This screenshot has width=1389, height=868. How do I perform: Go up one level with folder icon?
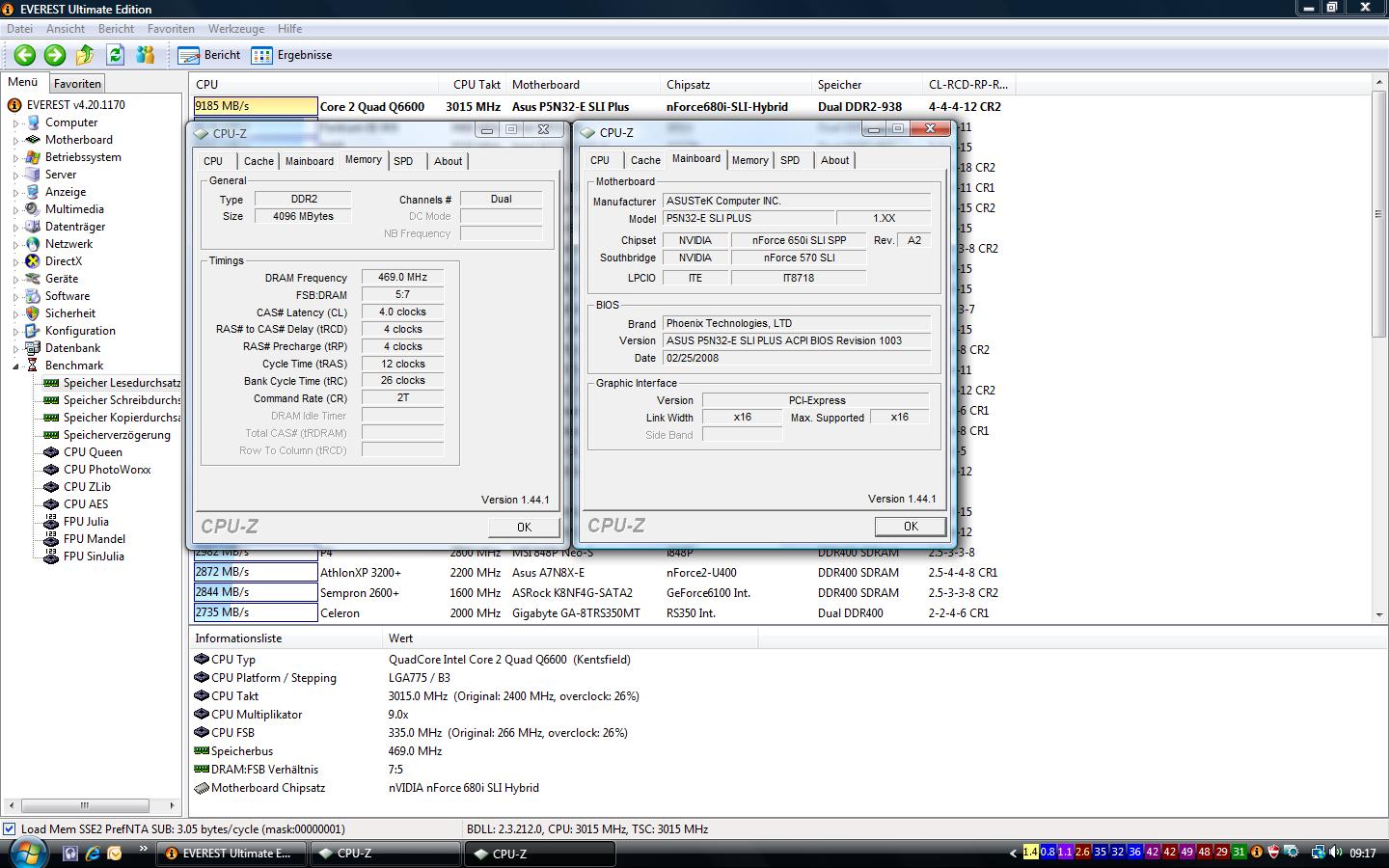click(x=85, y=55)
